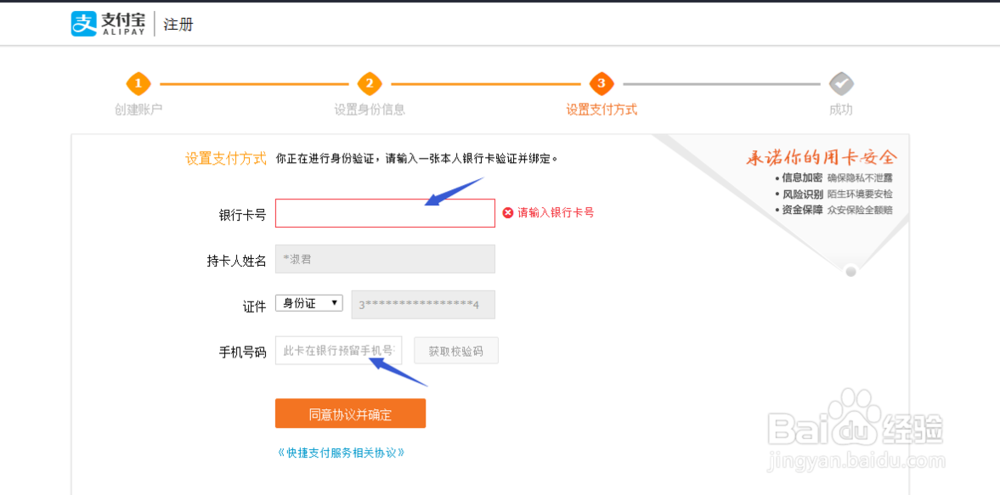This screenshot has height=495, width=1000.
Task: Click the 信息加密 bullet text
Action: (802, 178)
